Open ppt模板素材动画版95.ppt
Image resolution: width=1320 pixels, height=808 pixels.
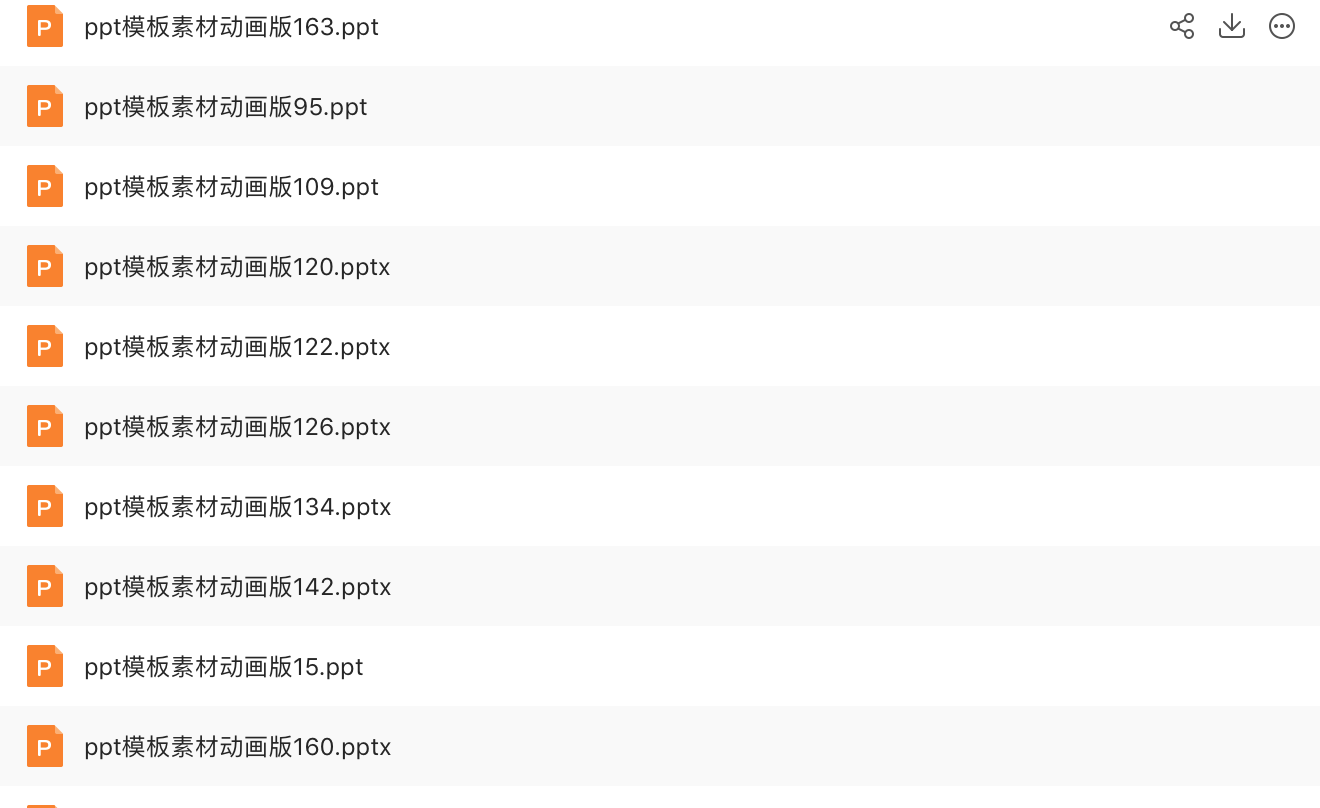(x=226, y=107)
